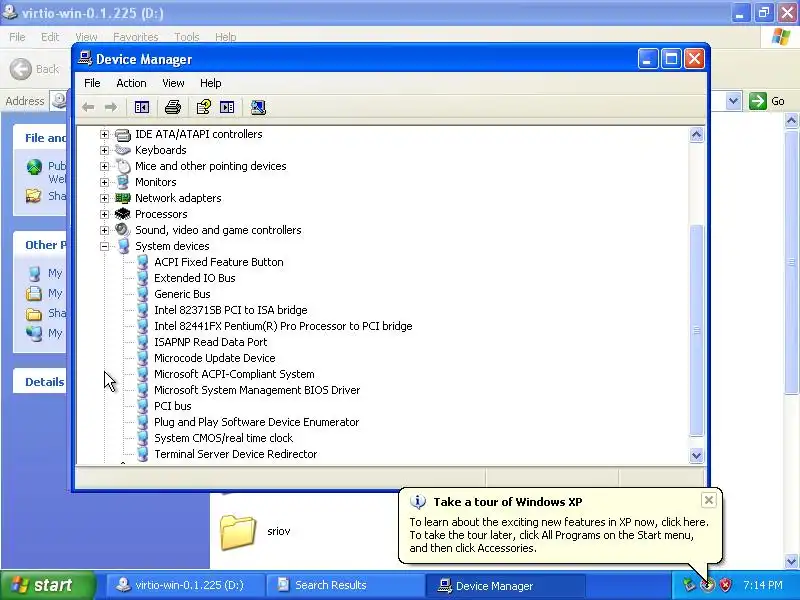Image resolution: width=800 pixels, height=600 pixels.
Task: Select the Network adapters category icon
Action: click(123, 198)
